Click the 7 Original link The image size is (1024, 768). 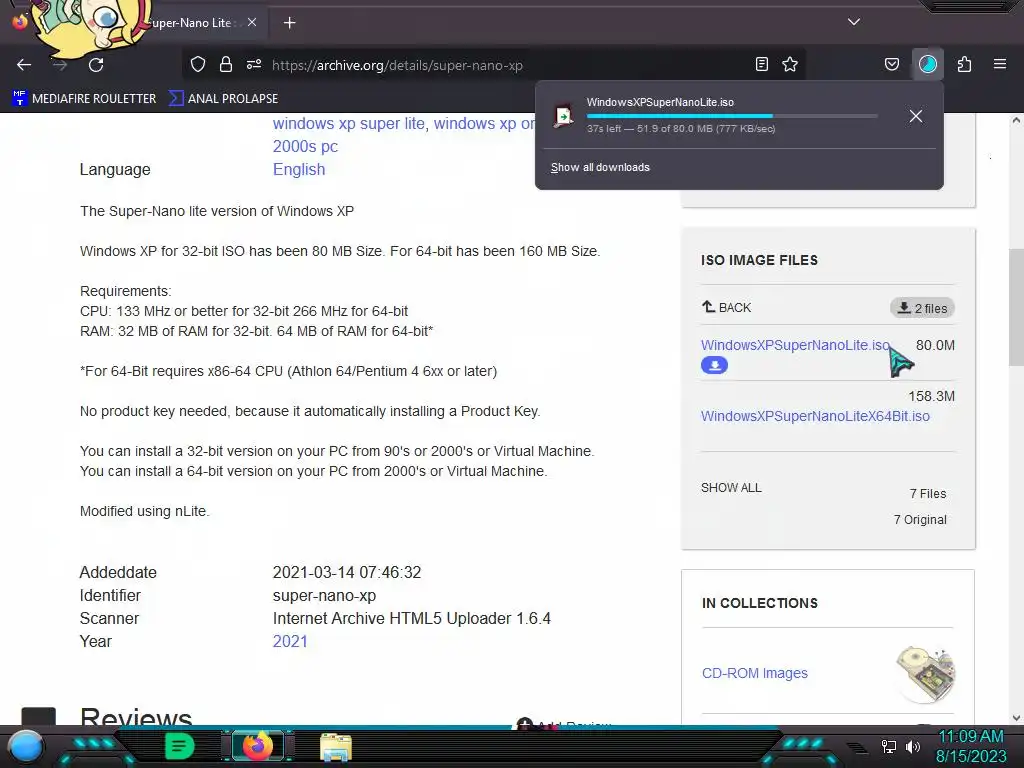pos(920,520)
